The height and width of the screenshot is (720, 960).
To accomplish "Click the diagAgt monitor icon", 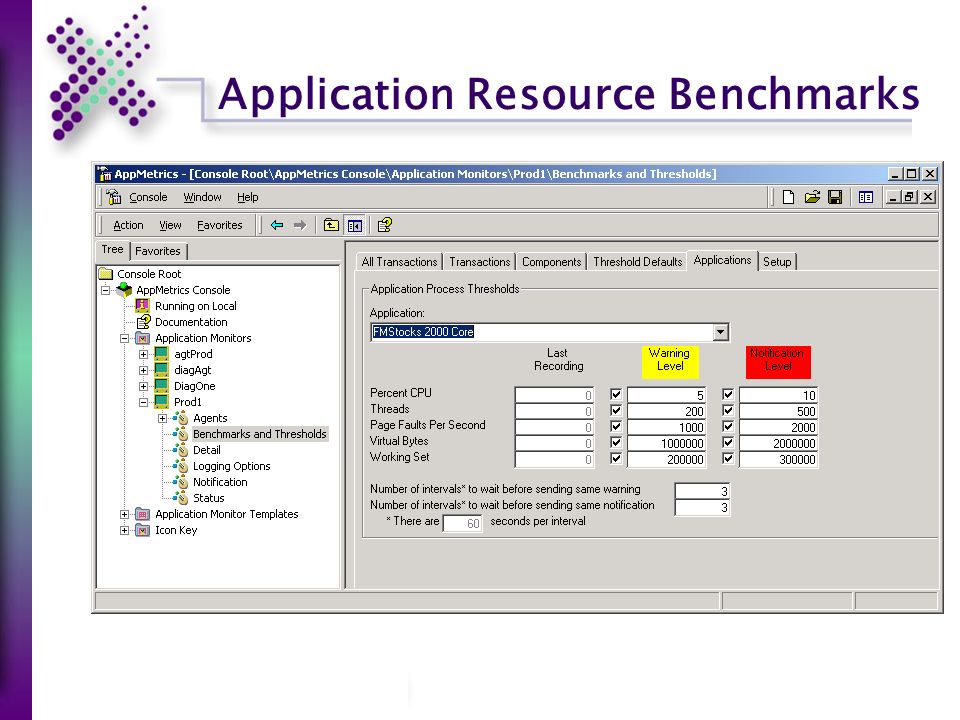I will [x=162, y=370].
